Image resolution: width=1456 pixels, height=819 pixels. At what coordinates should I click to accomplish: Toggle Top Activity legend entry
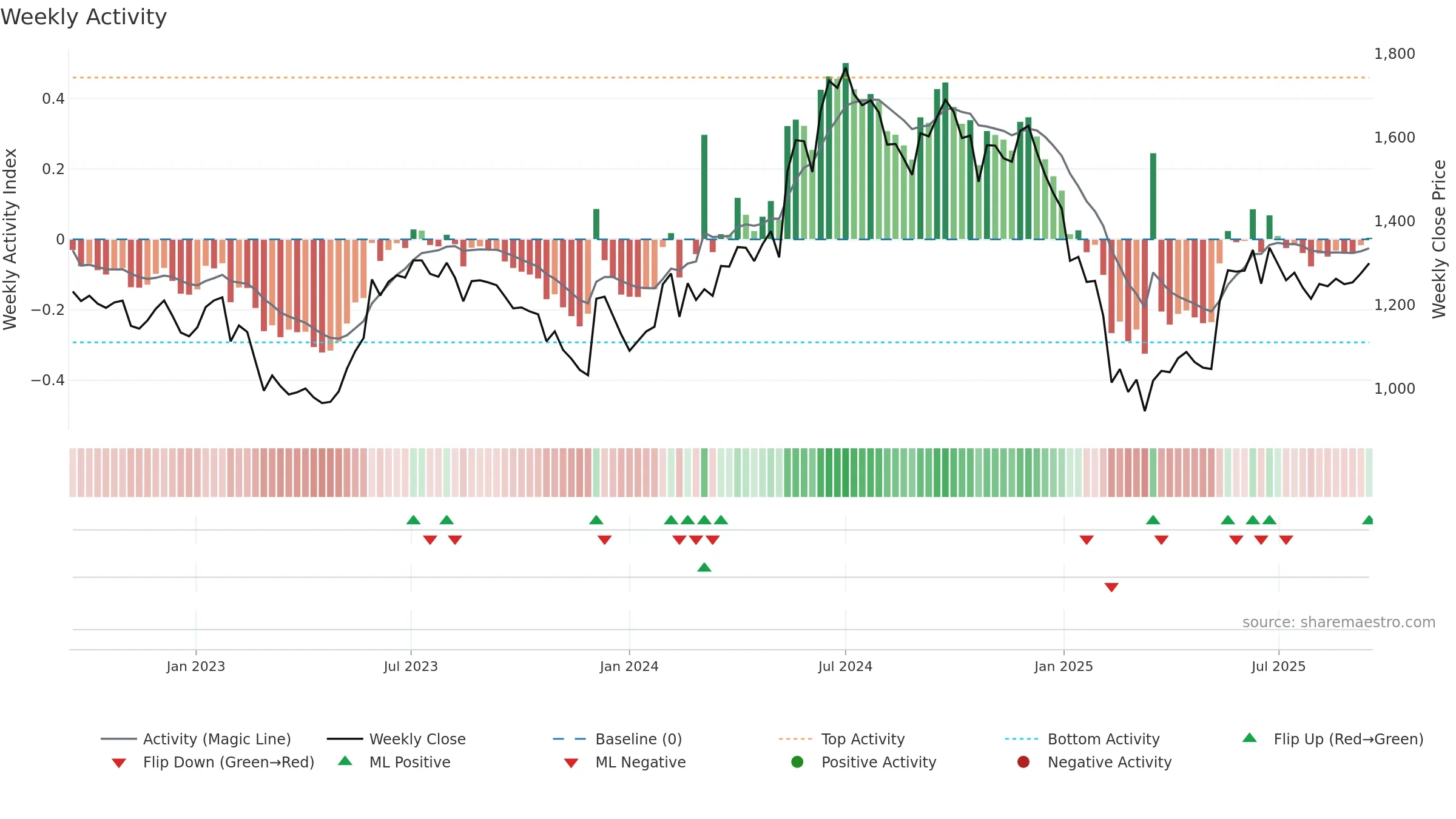[841, 739]
